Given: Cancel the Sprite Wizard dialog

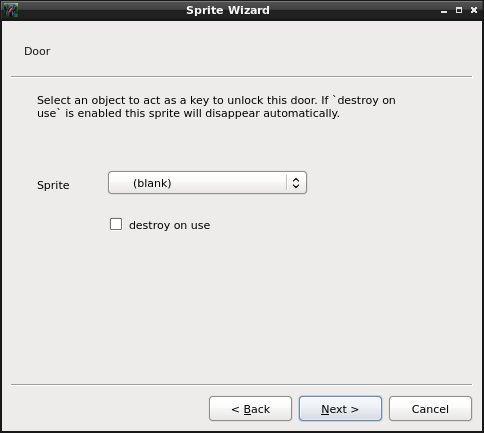Looking at the screenshot, I should click(x=430, y=409).
